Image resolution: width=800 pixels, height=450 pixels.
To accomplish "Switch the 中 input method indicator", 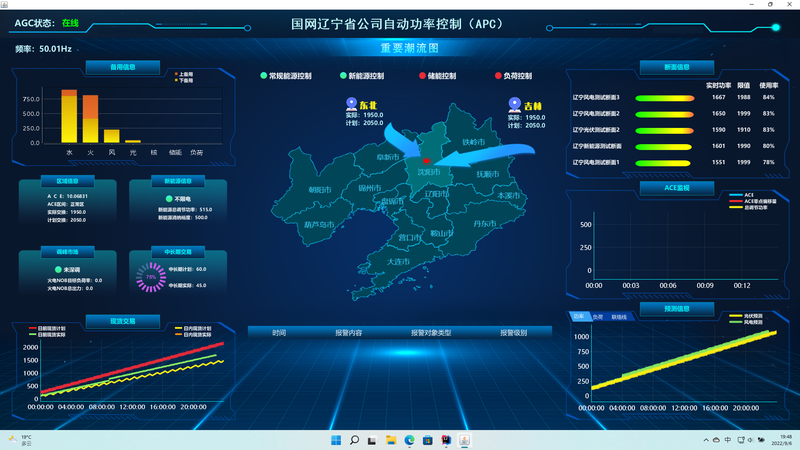I will [728, 440].
